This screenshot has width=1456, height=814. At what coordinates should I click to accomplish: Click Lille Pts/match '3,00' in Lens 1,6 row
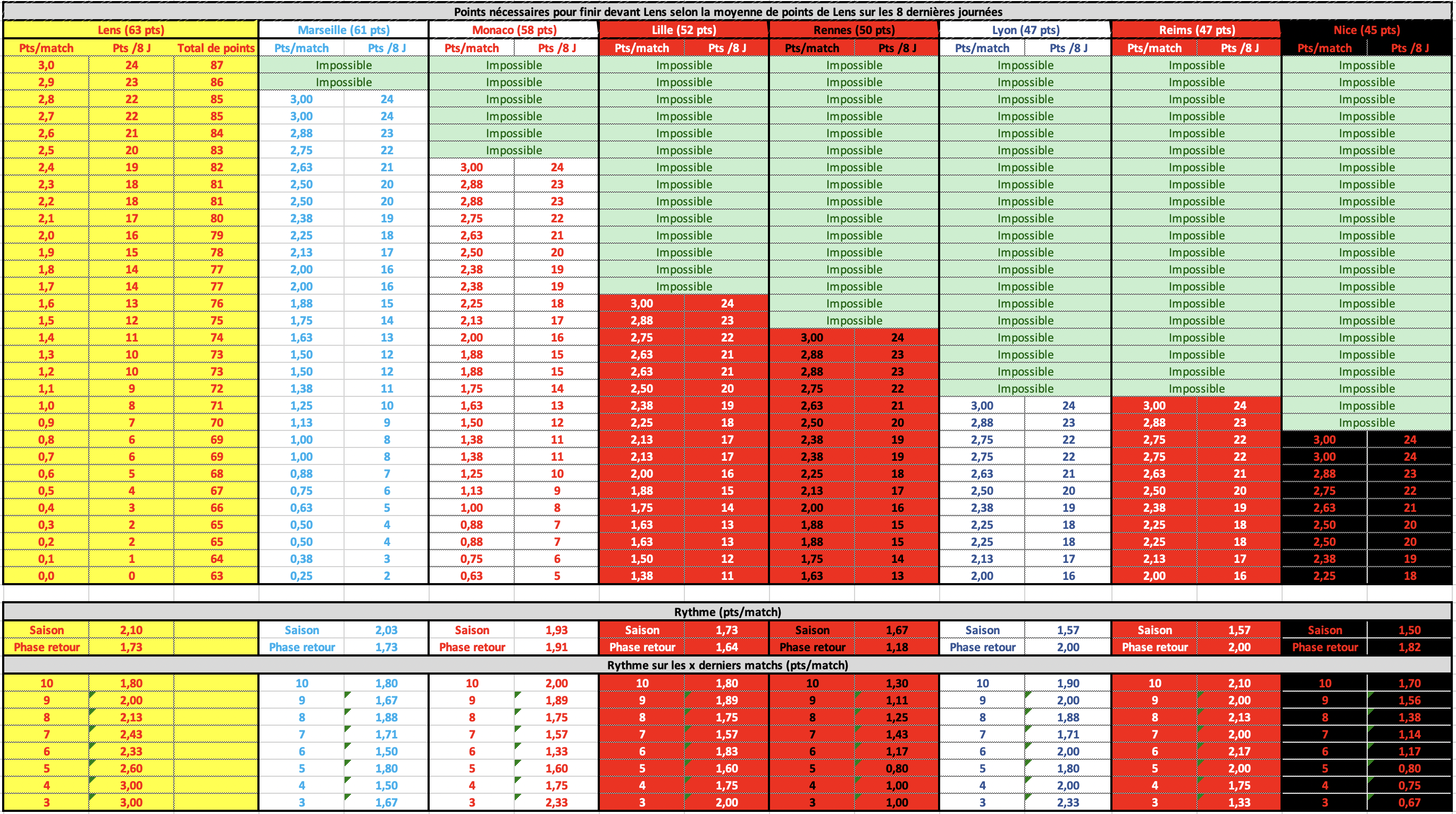(641, 303)
